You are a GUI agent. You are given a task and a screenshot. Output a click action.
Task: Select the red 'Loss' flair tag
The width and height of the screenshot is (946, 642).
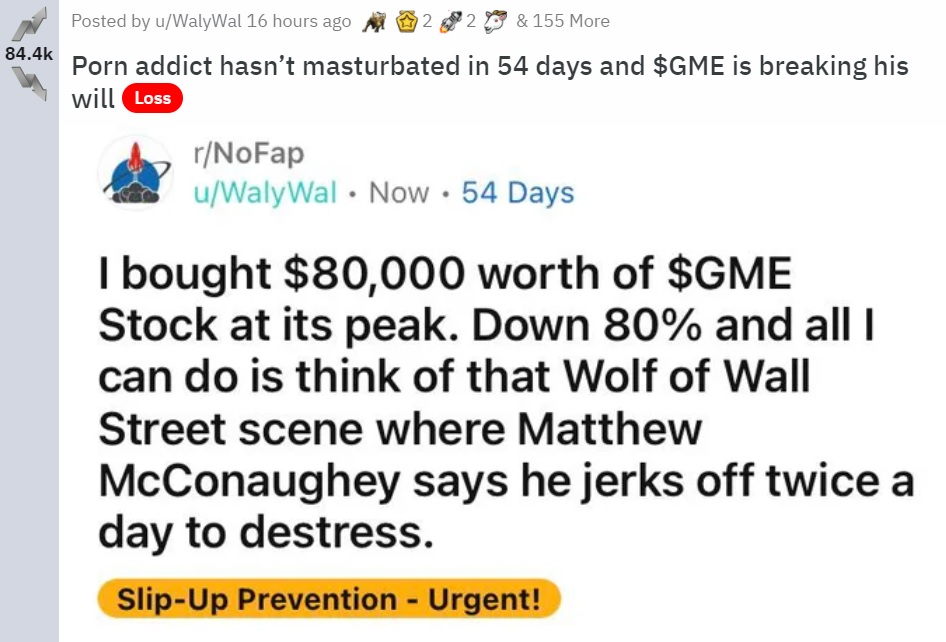coord(152,98)
